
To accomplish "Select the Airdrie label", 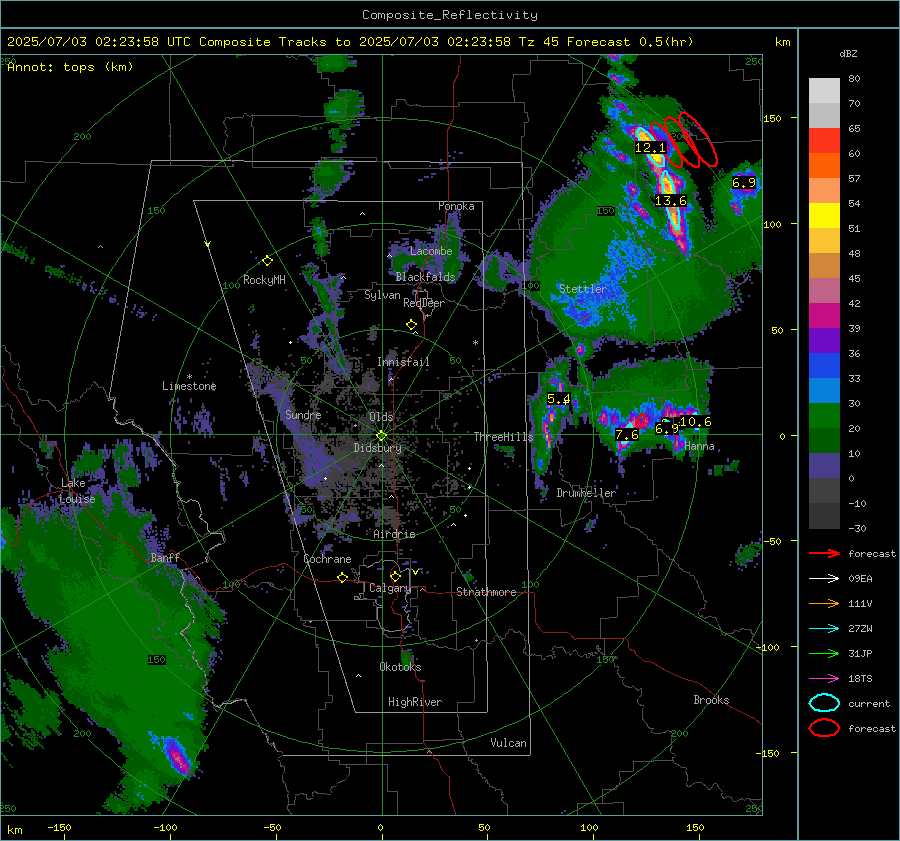I will coord(394,534).
